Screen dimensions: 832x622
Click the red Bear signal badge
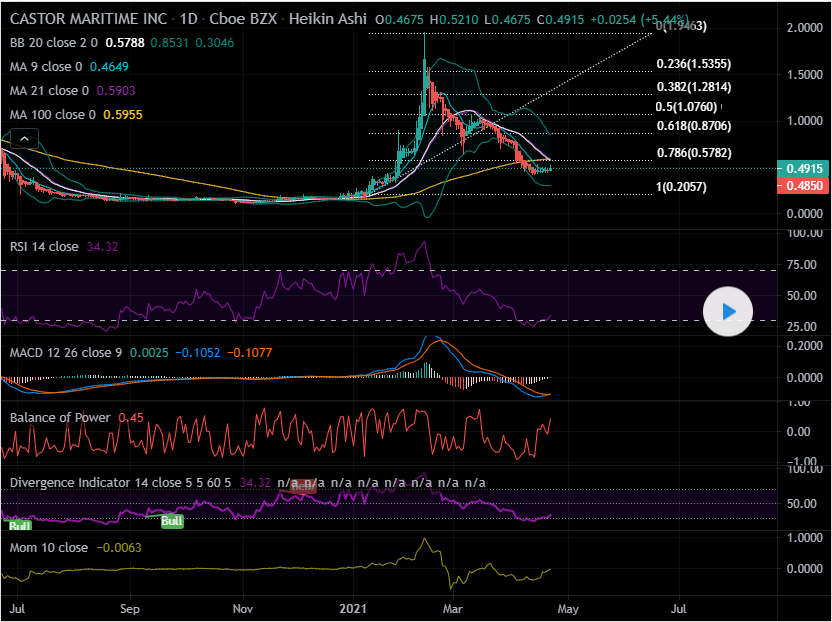pyautogui.click(x=304, y=487)
